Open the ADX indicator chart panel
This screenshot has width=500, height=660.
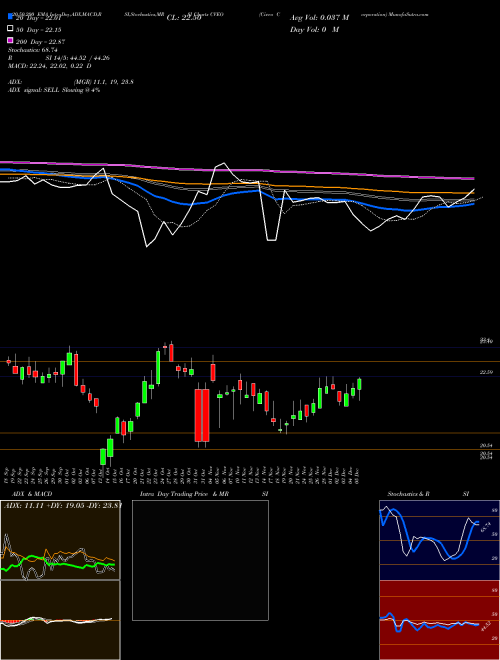[60, 540]
